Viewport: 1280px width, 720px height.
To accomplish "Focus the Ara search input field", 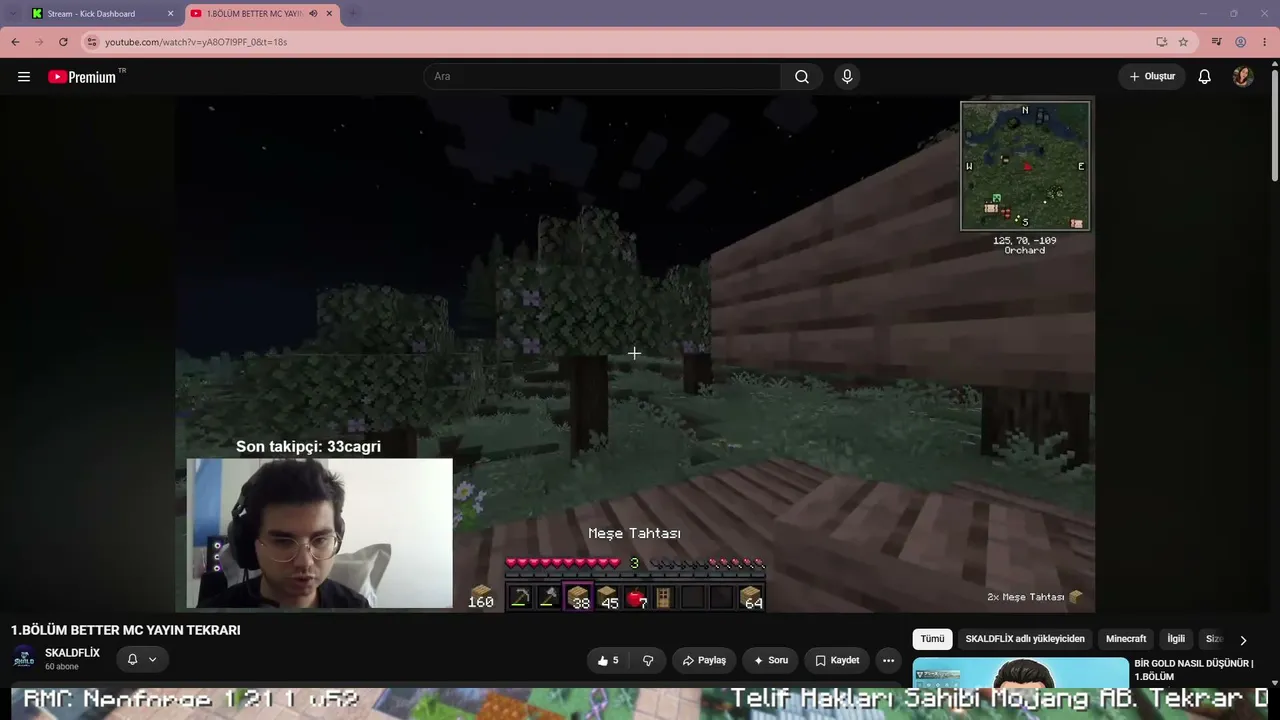I will (602, 77).
